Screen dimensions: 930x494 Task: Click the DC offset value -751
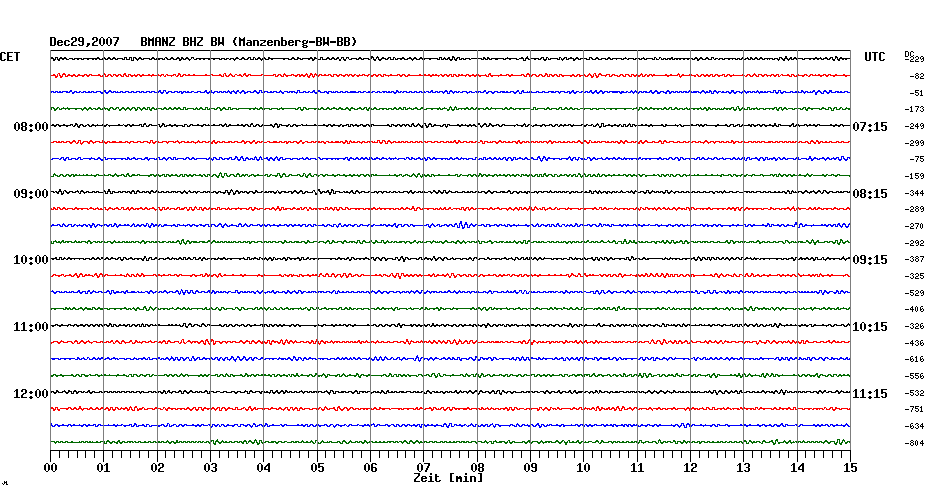point(915,410)
